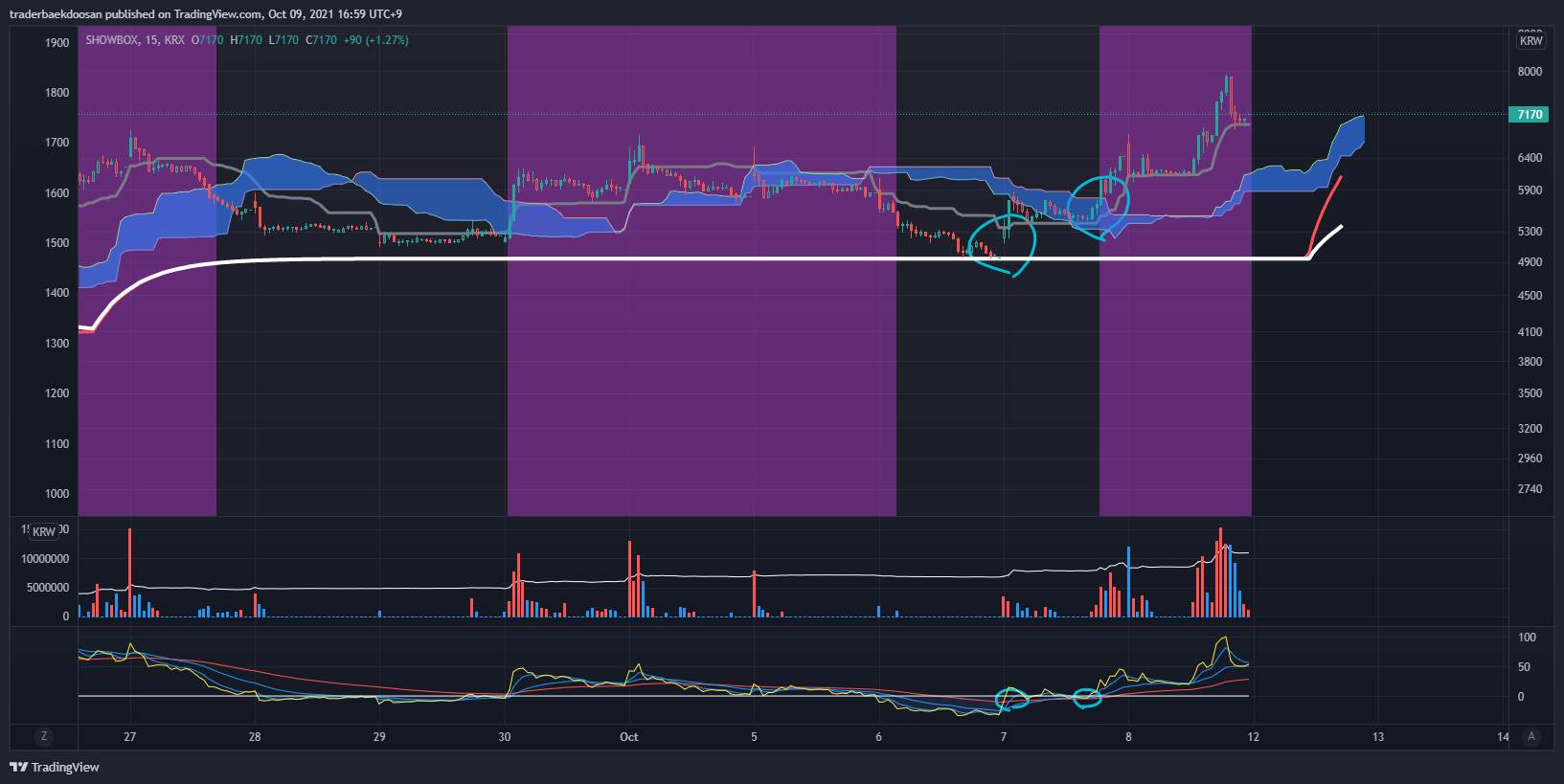Image resolution: width=1564 pixels, height=784 pixels.
Task: Click the 7170 current price label
Action: (x=1530, y=114)
